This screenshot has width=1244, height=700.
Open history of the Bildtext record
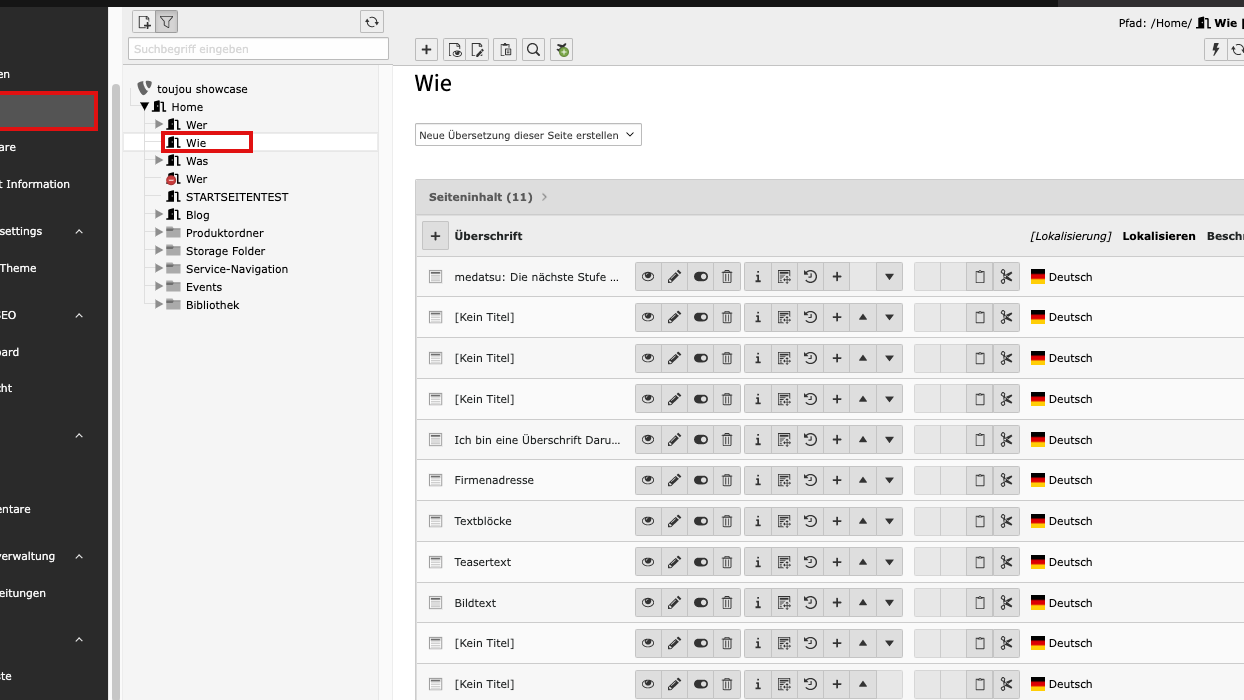[810, 604]
